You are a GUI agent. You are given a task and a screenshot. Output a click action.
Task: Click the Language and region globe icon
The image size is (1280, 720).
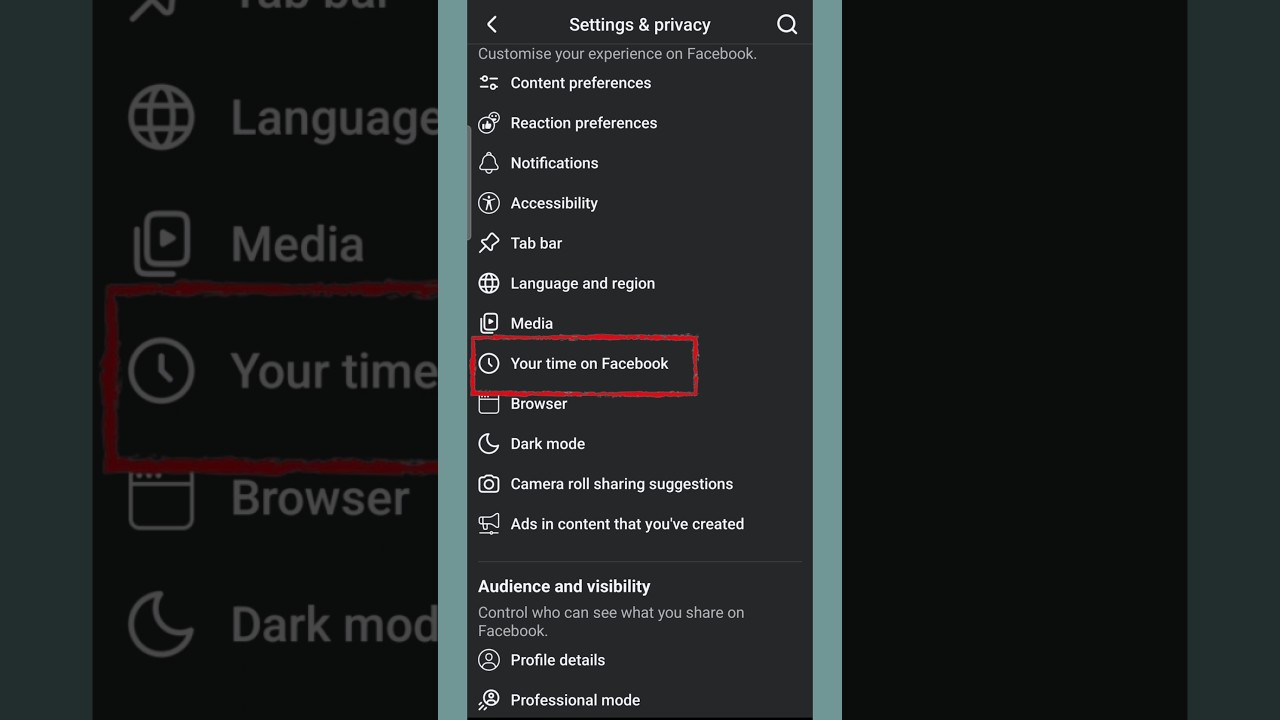pos(489,283)
